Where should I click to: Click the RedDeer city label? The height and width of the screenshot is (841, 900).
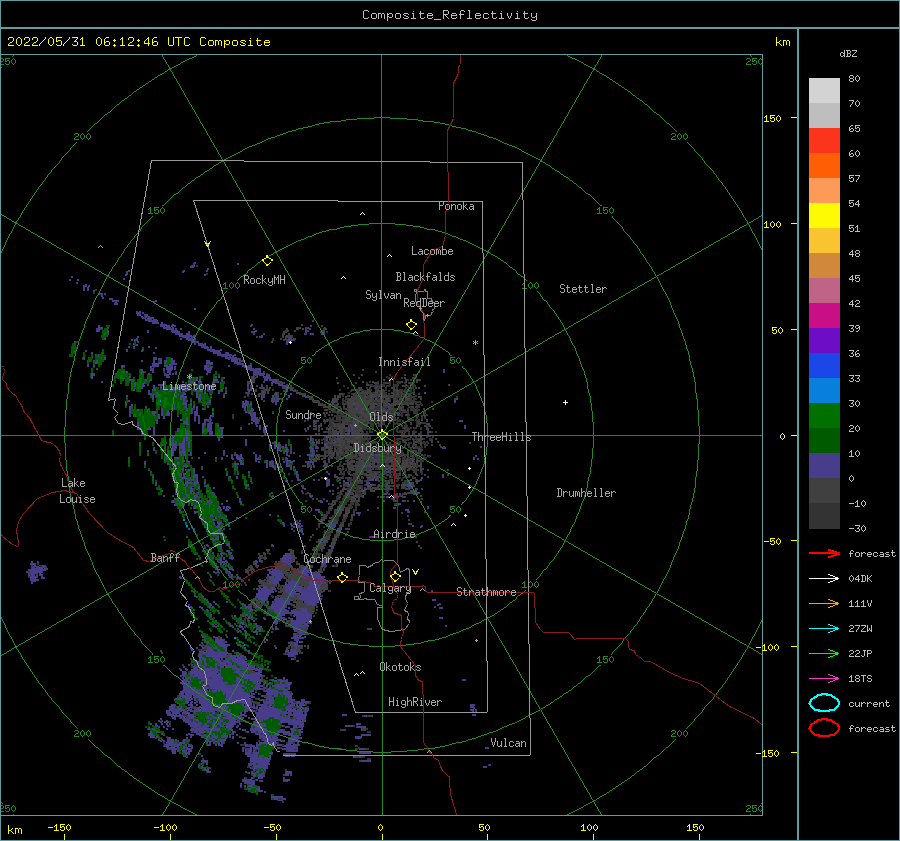[424, 303]
